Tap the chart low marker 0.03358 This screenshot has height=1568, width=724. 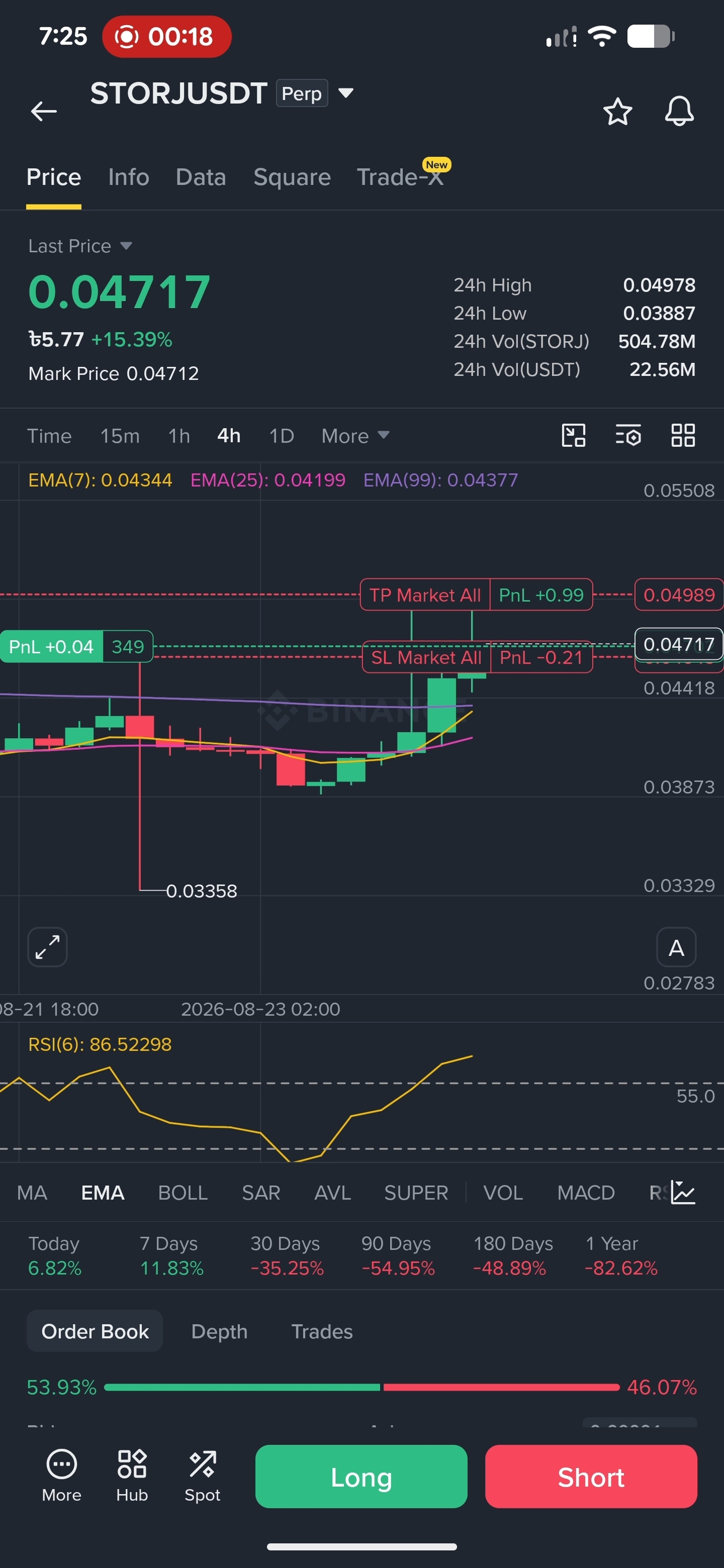coord(202,891)
